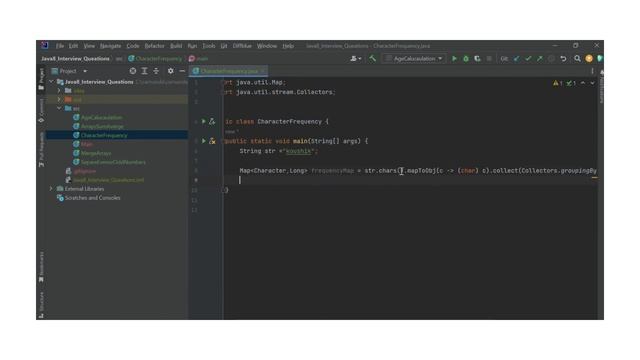Screen dimensions: 640x360
Task: Open the Run menu
Action: click(192, 46)
